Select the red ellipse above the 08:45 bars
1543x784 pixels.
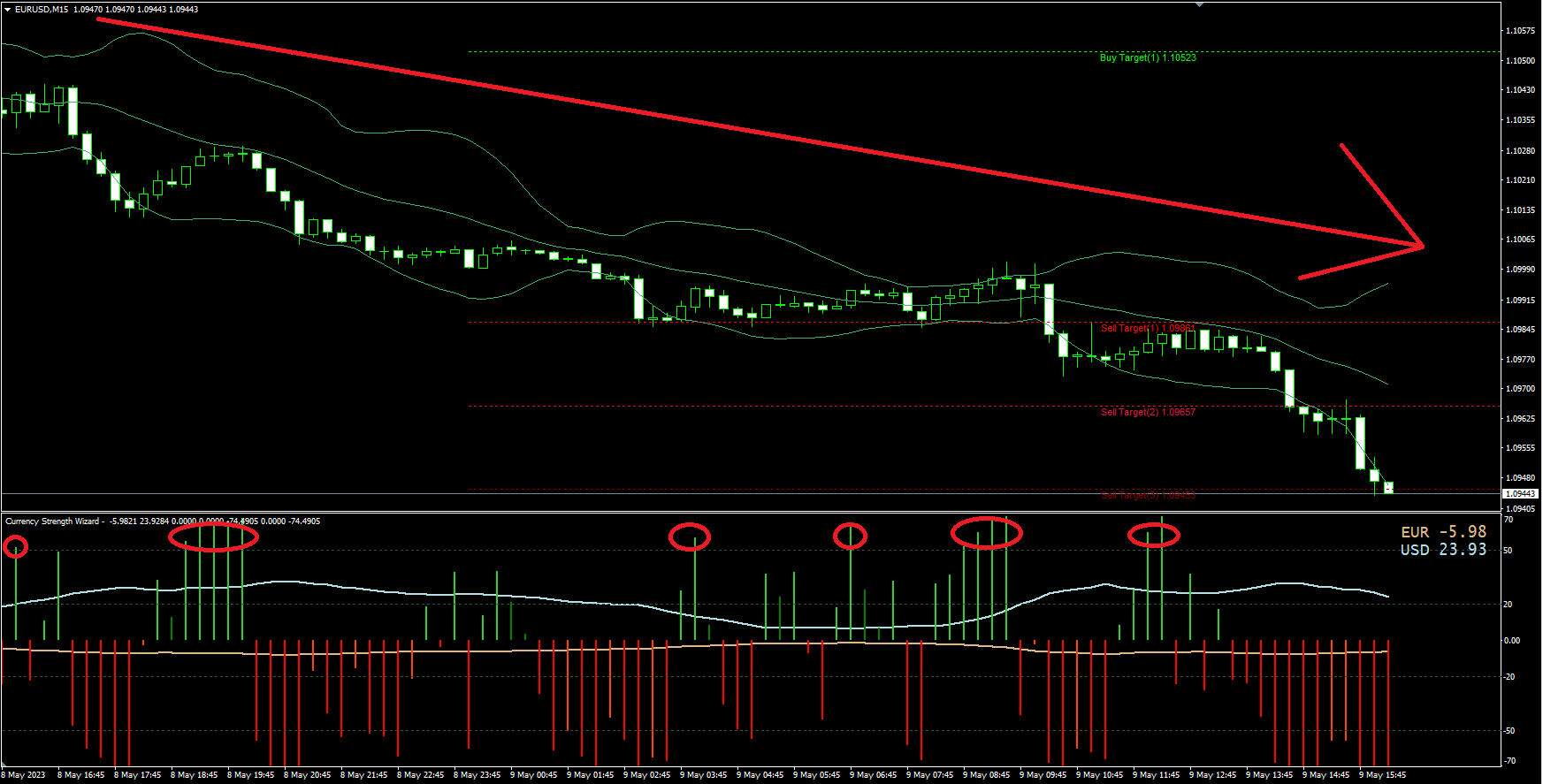coord(987,533)
